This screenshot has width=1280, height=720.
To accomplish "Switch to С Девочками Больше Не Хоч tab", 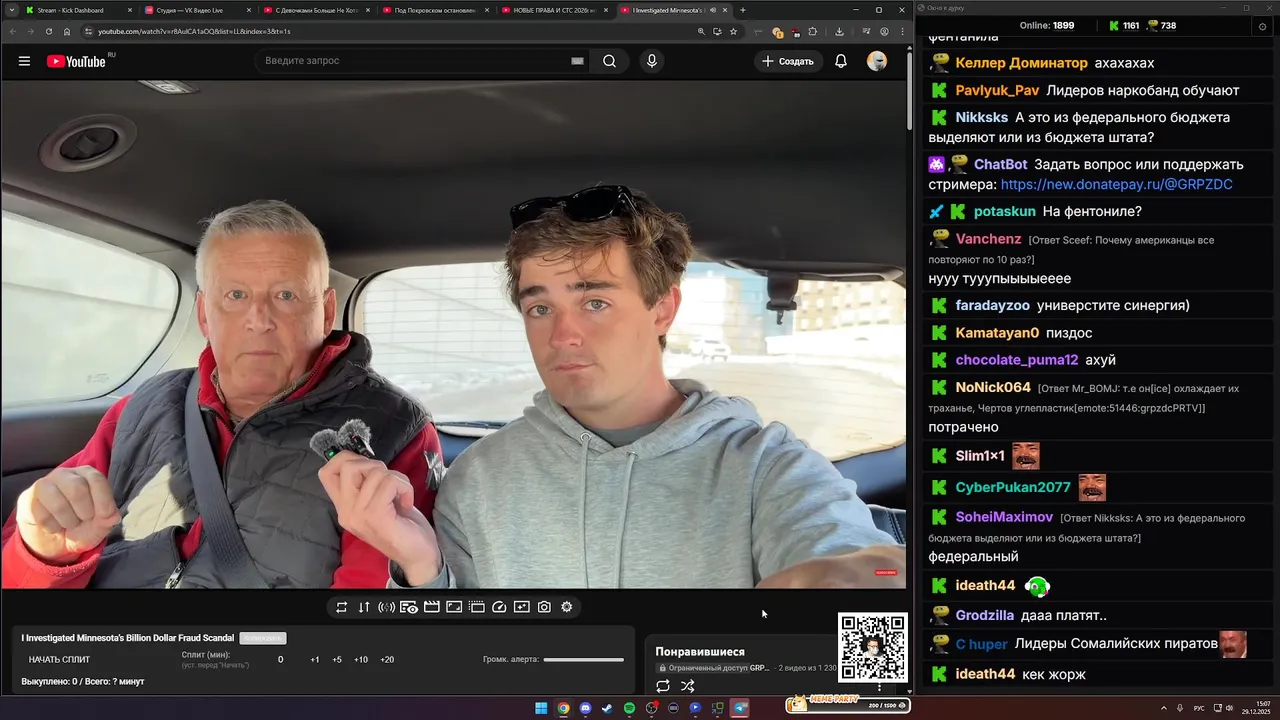I will (316, 10).
